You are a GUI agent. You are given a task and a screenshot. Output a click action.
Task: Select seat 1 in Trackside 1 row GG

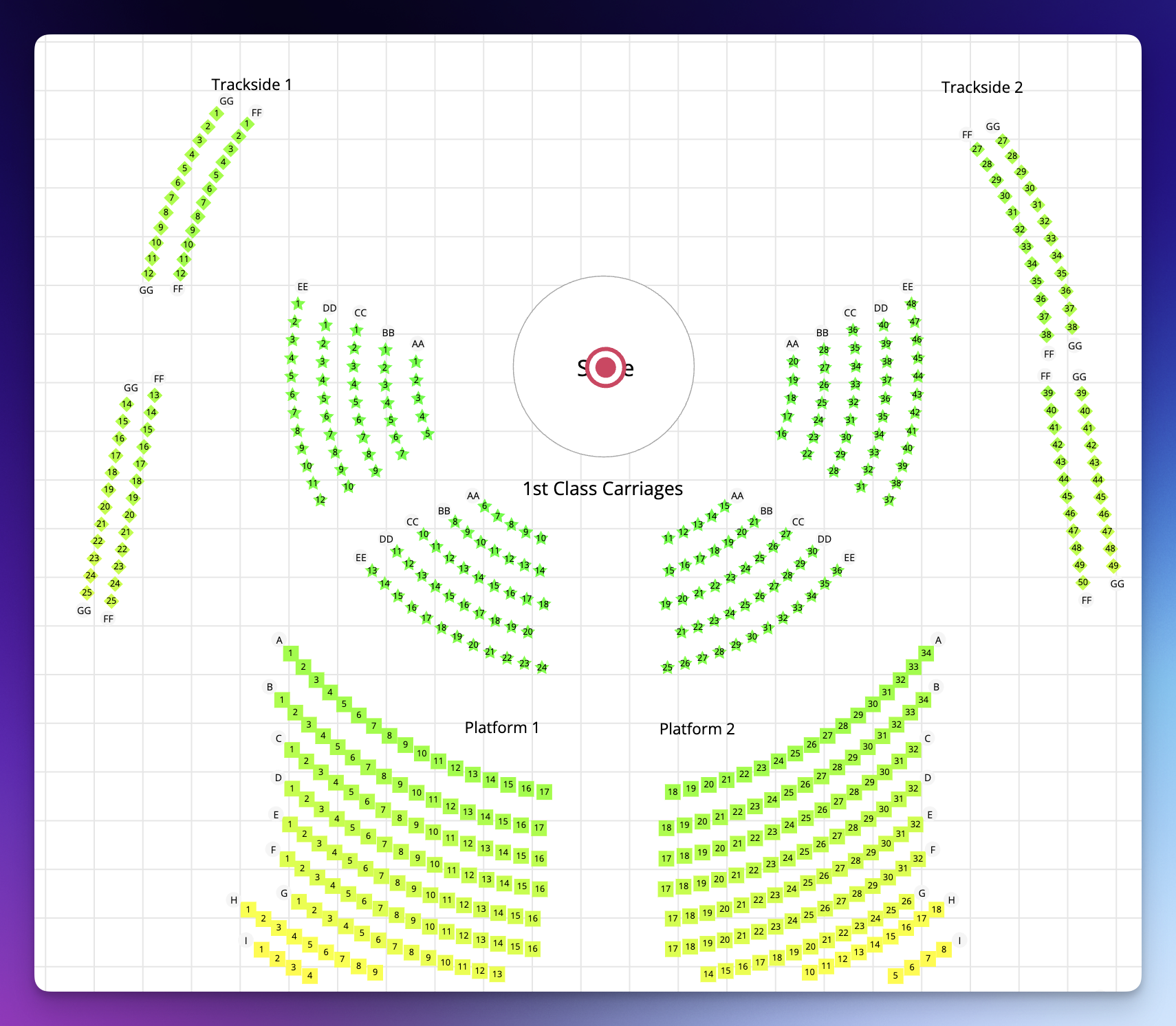coord(215,113)
